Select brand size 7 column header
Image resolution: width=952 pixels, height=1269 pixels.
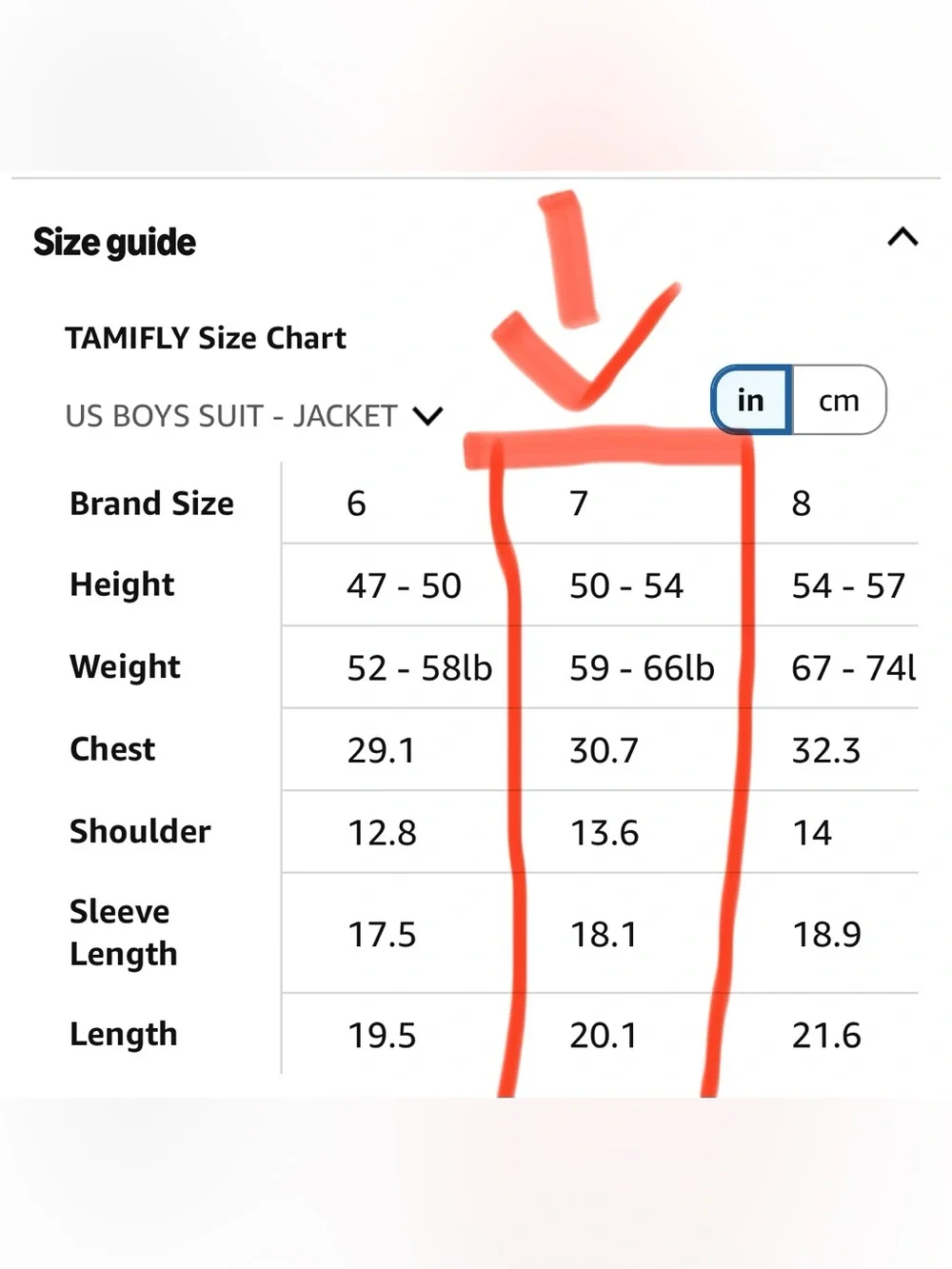pyautogui.click(x=579, y=504)
